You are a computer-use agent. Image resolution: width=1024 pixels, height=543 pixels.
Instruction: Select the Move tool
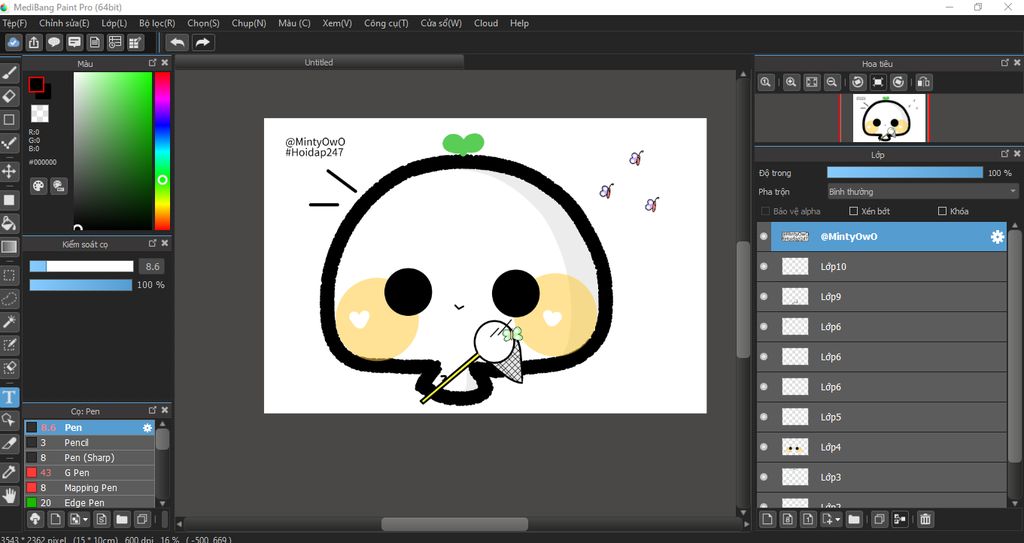click(9, 171)
